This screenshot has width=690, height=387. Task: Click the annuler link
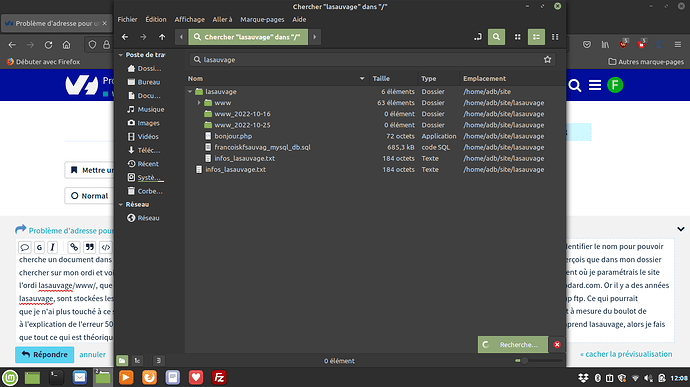coord(92,354)
